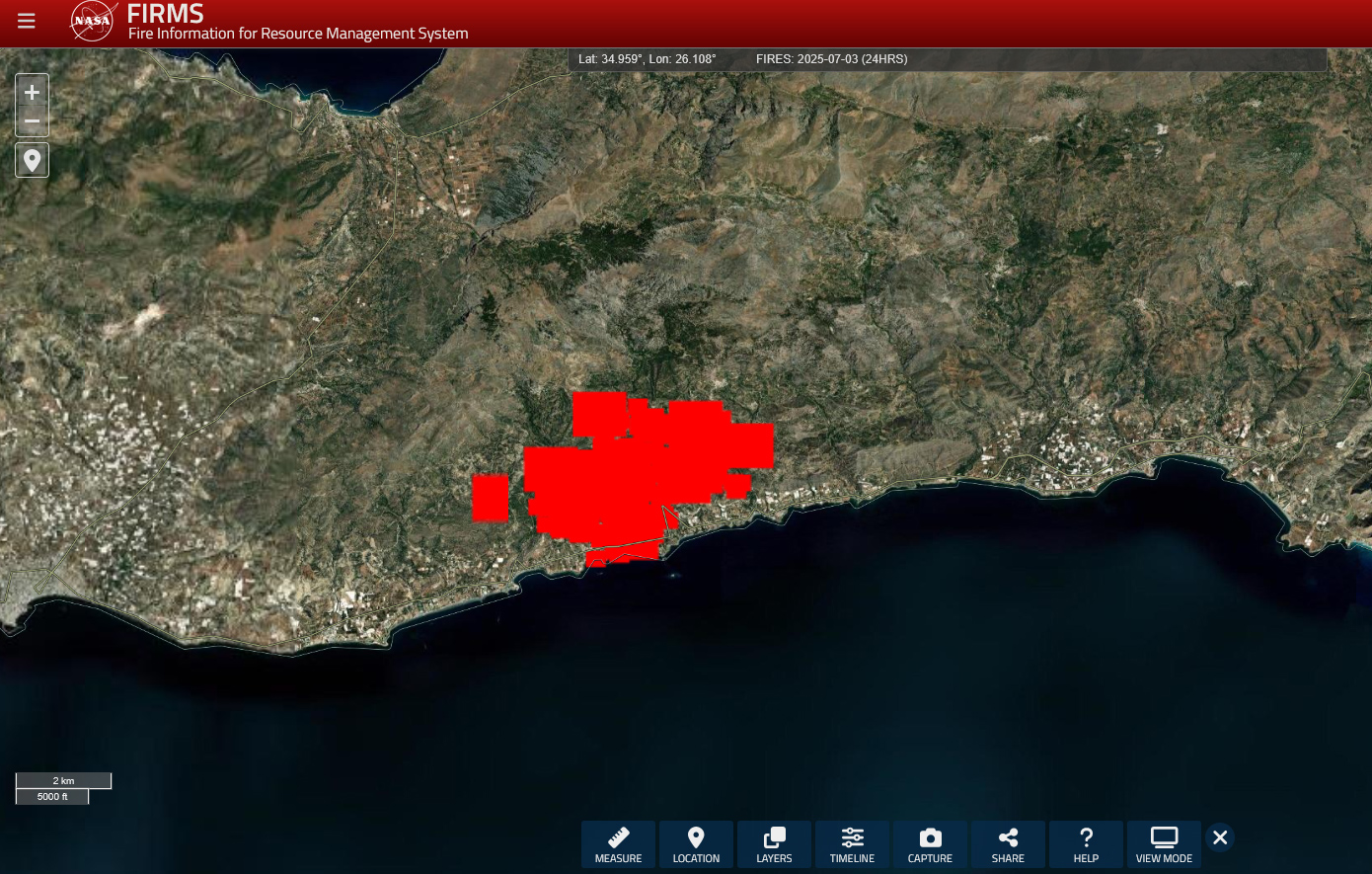Open the Location tool in bottom toolbar
Screen dimensions: 1372x874
[696, 844]
